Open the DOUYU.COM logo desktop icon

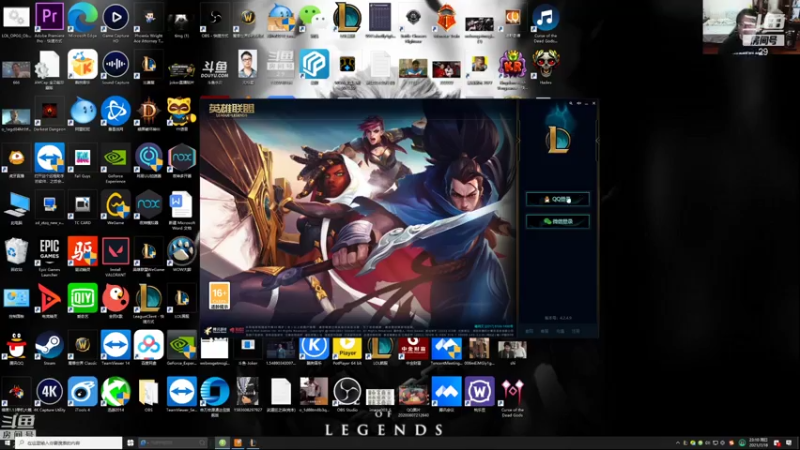(215, 68)
